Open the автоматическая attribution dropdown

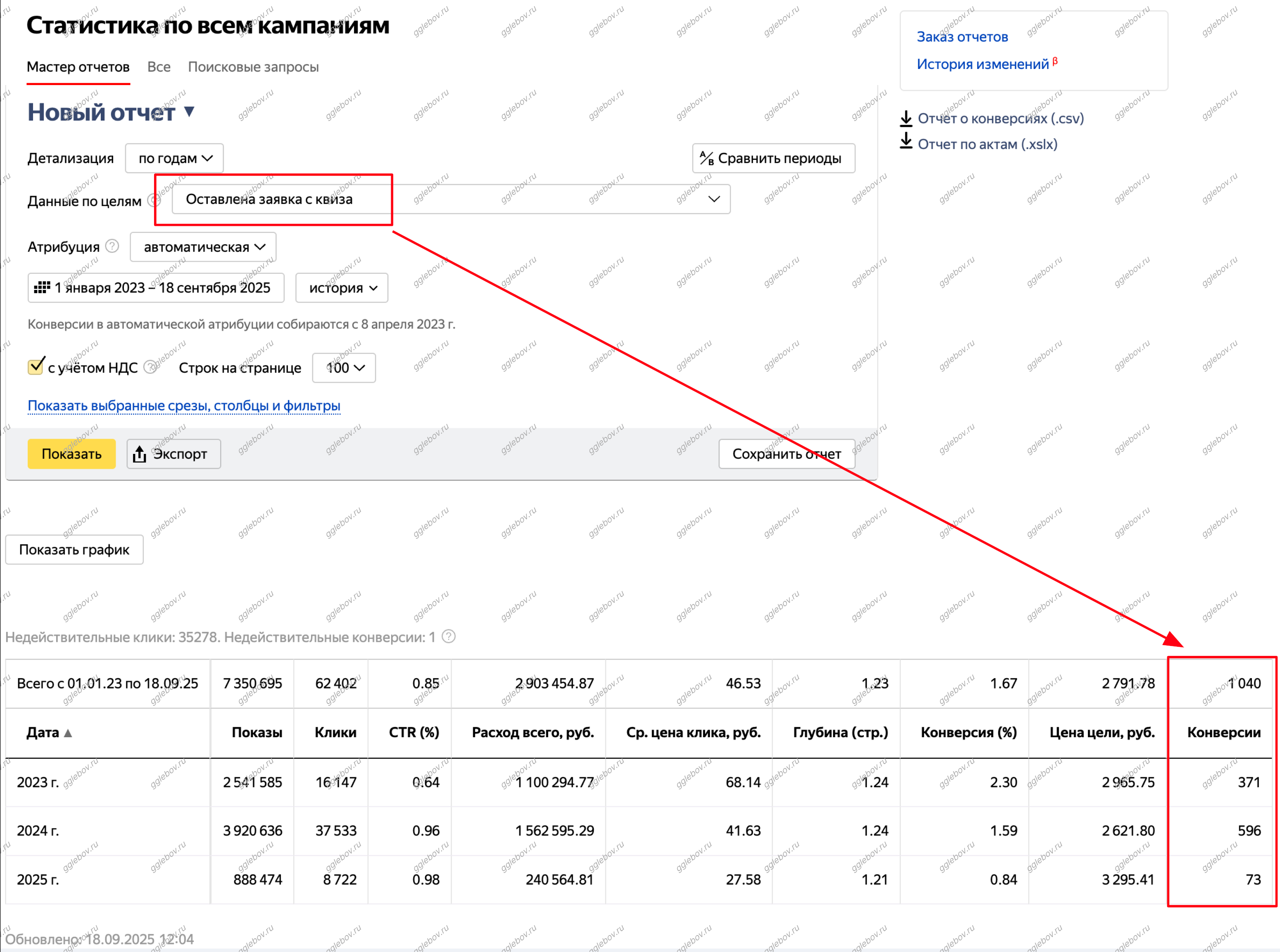coord(203,247)
